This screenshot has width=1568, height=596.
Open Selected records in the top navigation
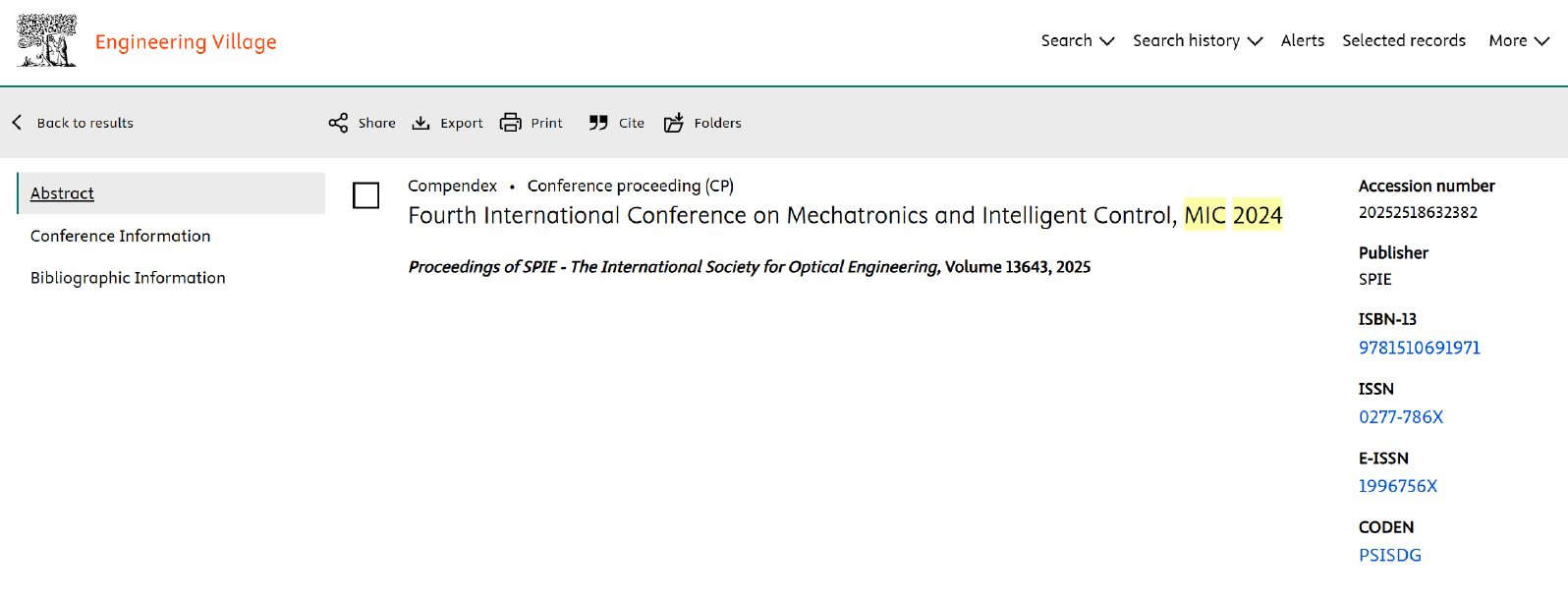[1404, 40]
